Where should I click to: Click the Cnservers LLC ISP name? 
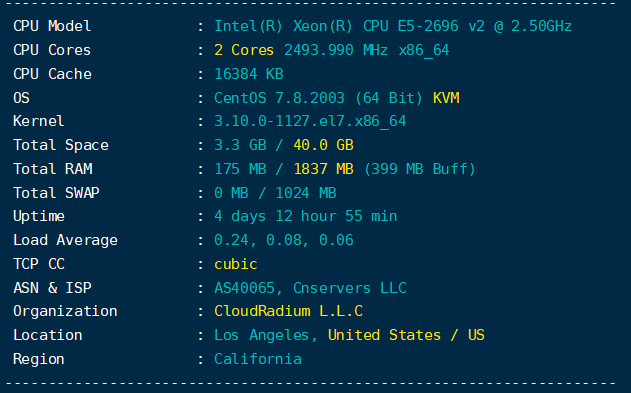[349, 288]
